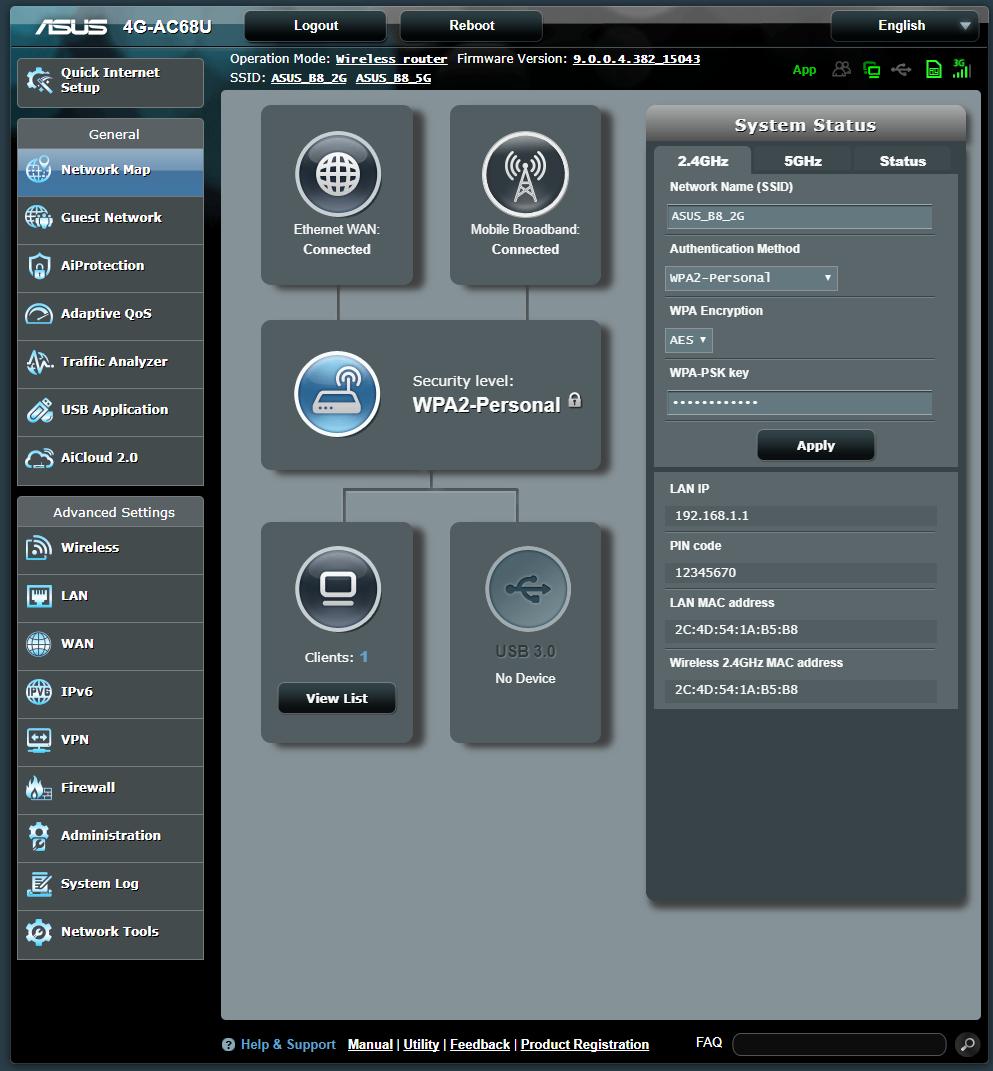This screenshot has height=1071, width=993.
Task: Click the FAQ search magnifier icon
Action: coord(966,1044)
